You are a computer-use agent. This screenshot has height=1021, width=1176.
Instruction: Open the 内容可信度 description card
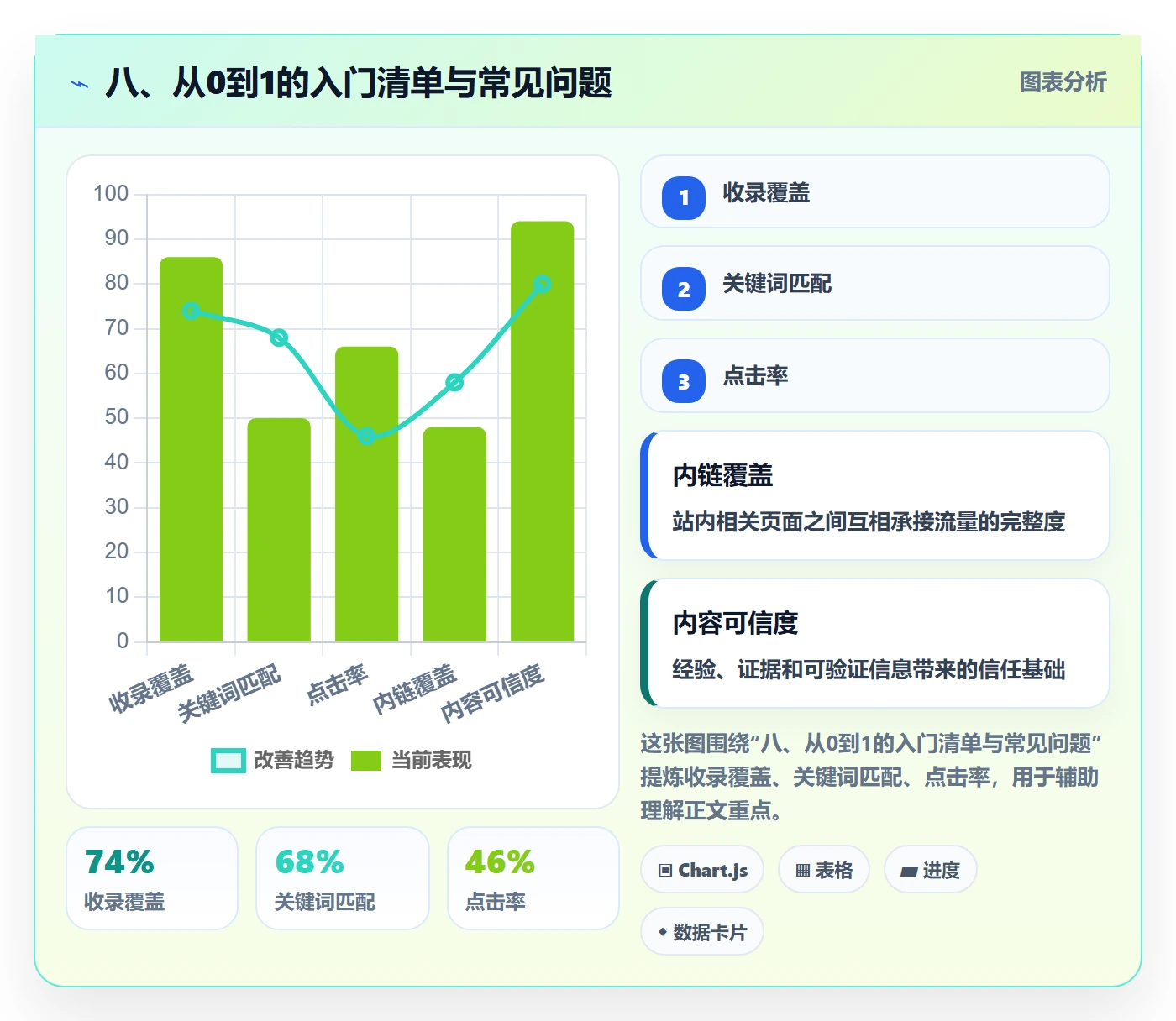tap(875, 643)
